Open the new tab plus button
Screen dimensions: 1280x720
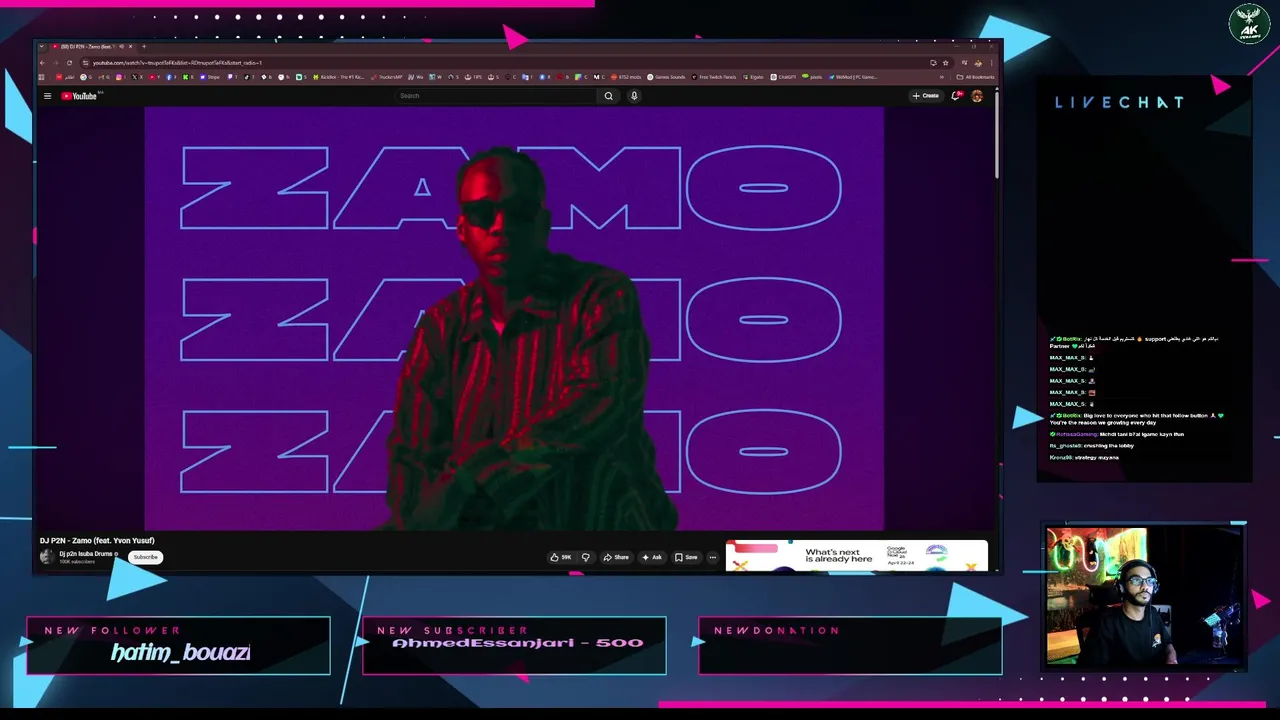[x=144, y=46]
